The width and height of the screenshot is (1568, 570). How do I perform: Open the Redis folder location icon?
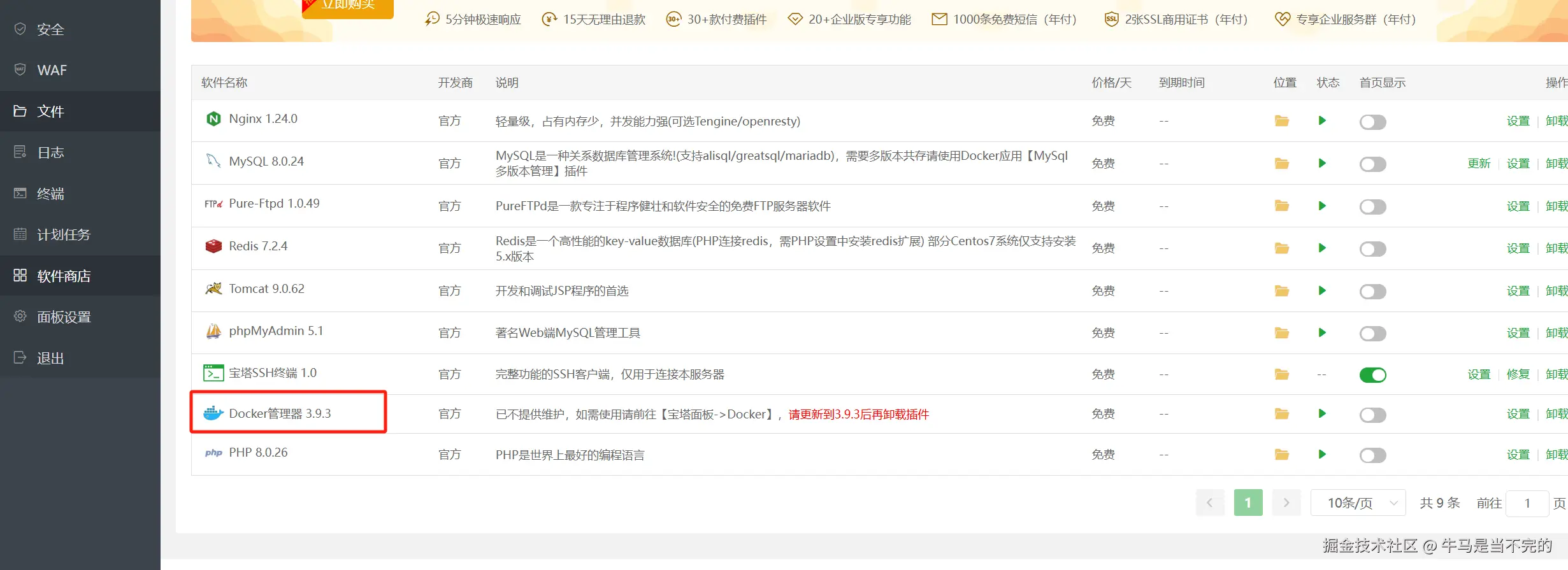click(x=1282, y=248)
